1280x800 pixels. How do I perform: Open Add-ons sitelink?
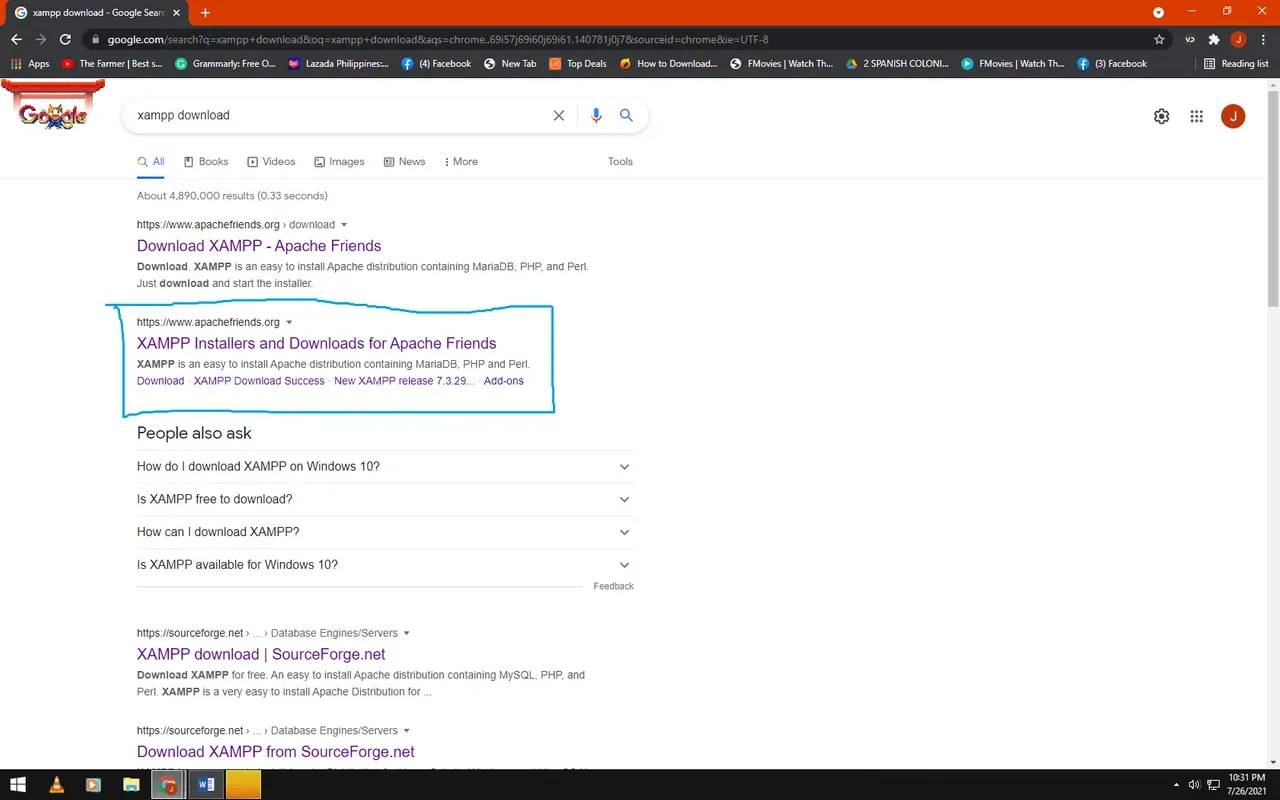pyautogui.click(x=504, y=381)
